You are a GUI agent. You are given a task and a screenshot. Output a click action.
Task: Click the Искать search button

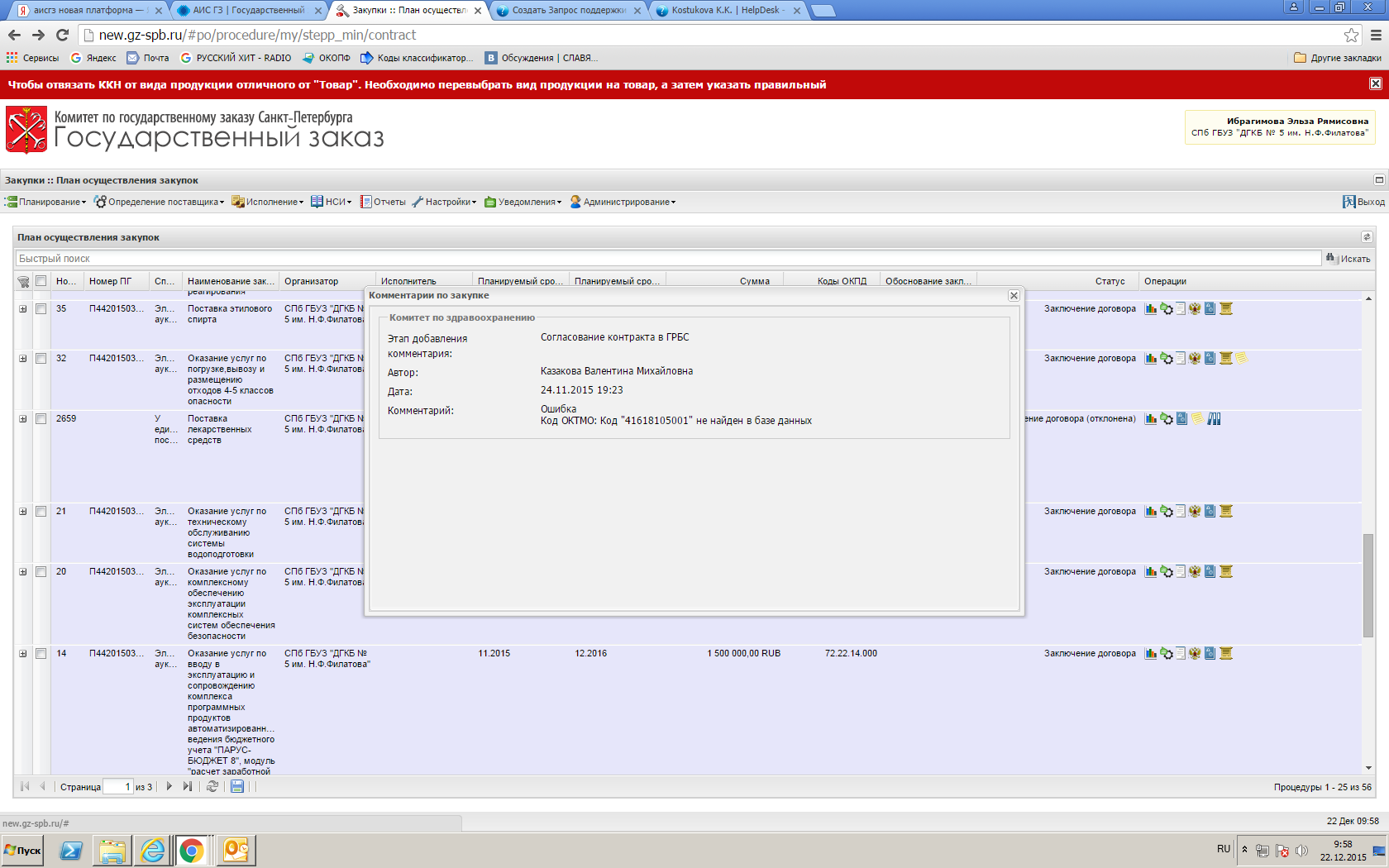tap(1348, 259)
